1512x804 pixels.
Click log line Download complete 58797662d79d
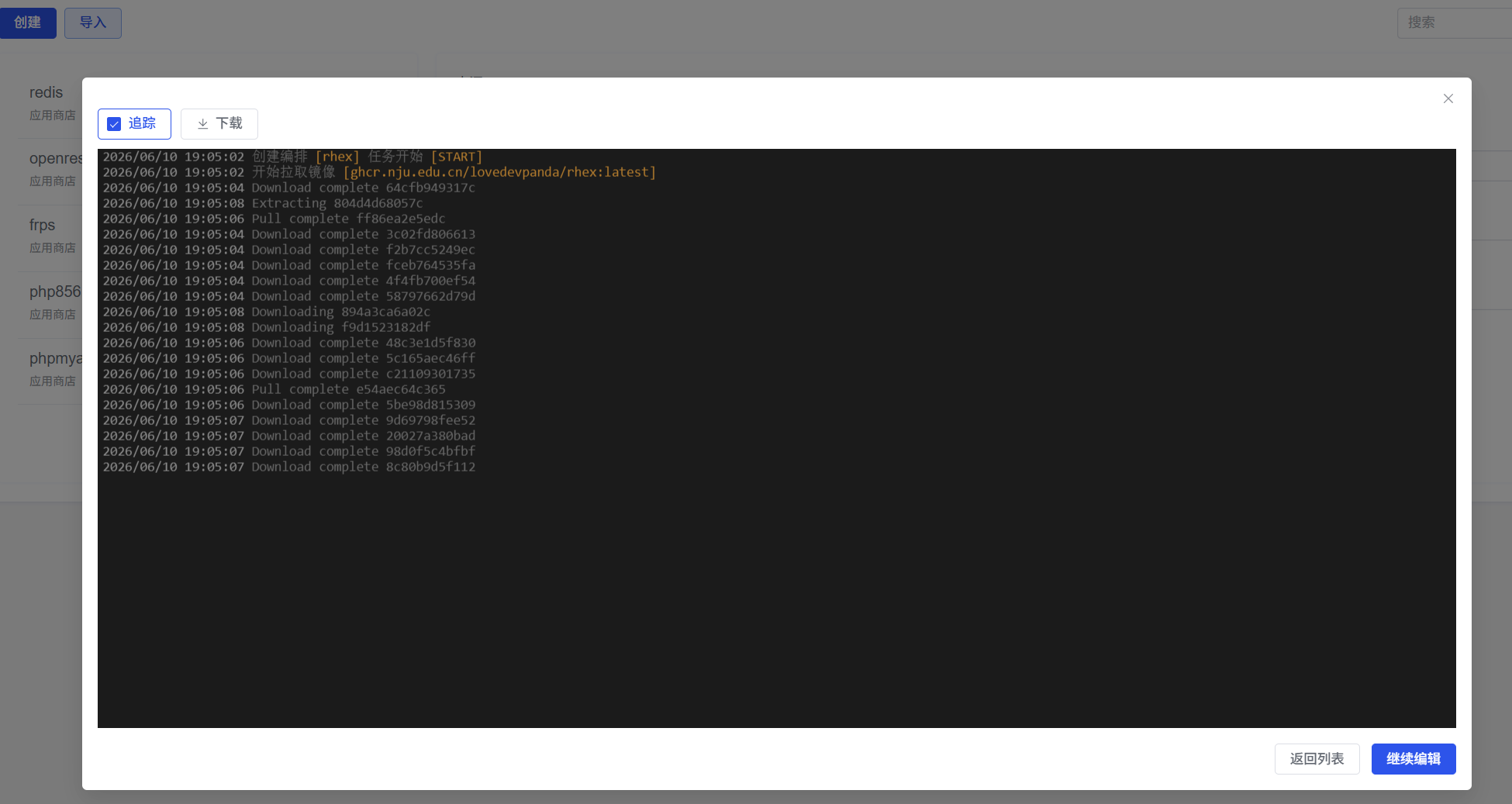pos(289,296)
